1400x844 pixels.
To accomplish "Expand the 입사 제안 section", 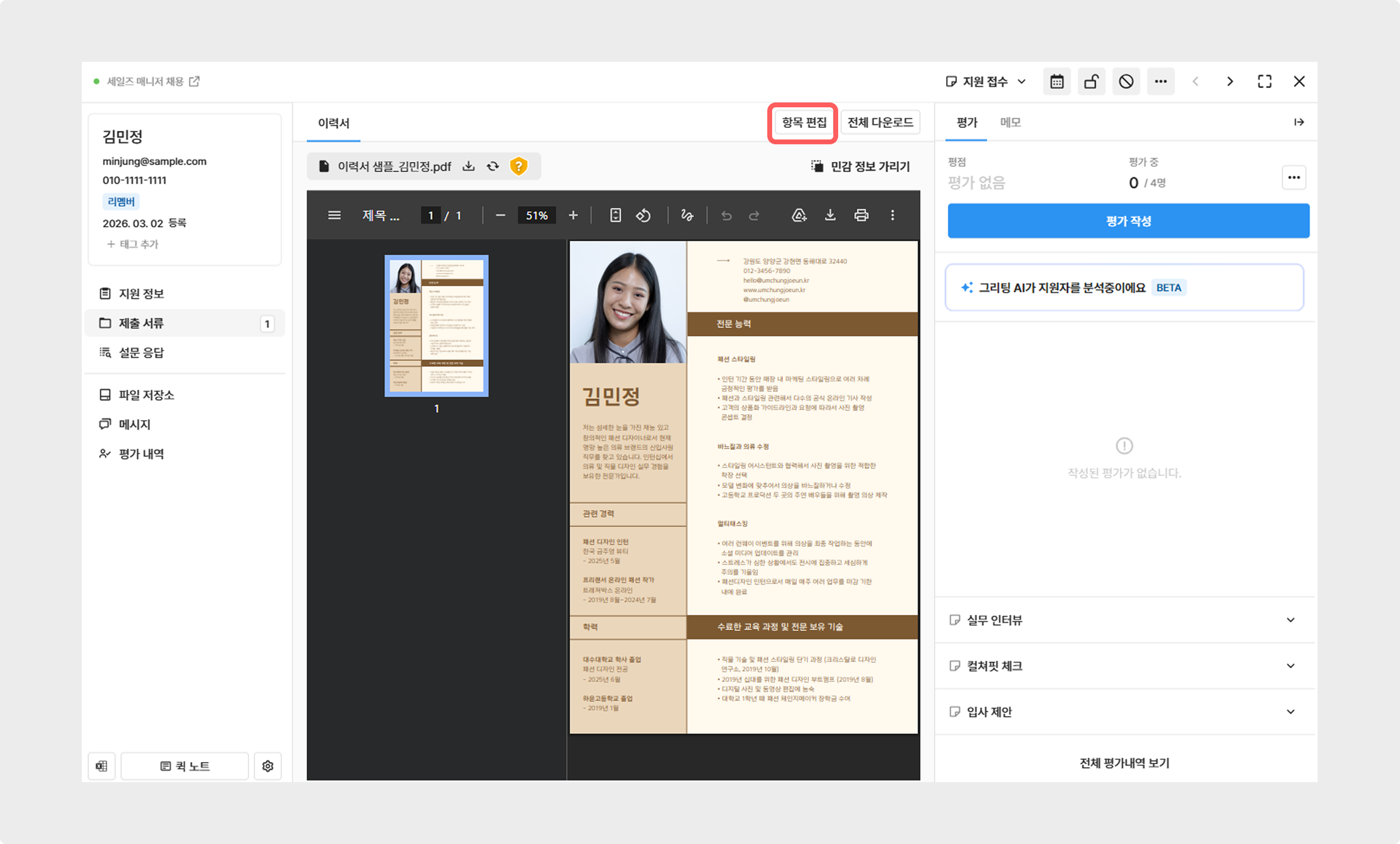I will click(1125, 712).
